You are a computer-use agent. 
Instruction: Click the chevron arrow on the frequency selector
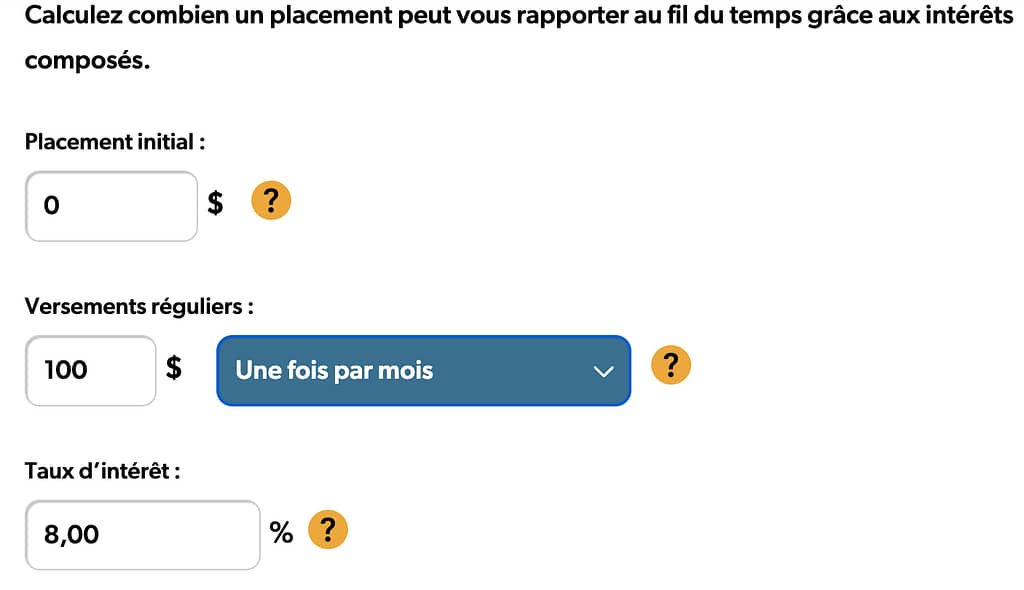[x=603, y=372]
